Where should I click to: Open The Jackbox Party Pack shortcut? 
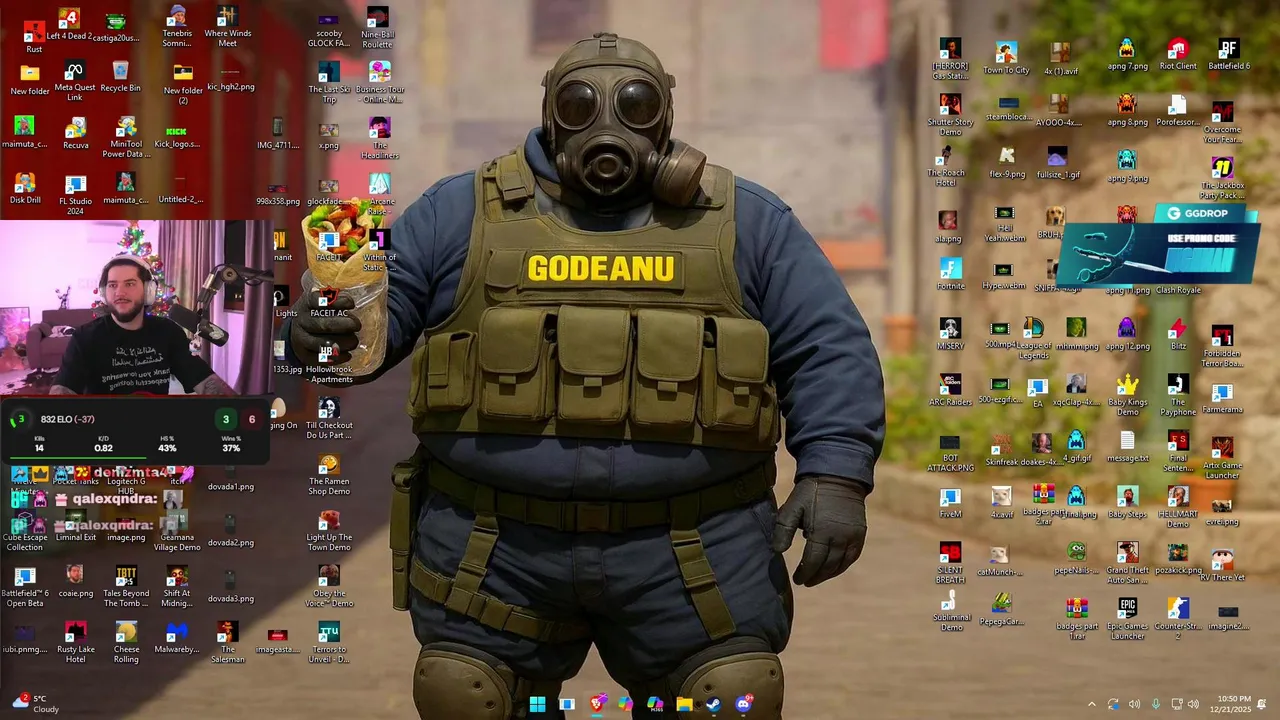[1222, 177]
